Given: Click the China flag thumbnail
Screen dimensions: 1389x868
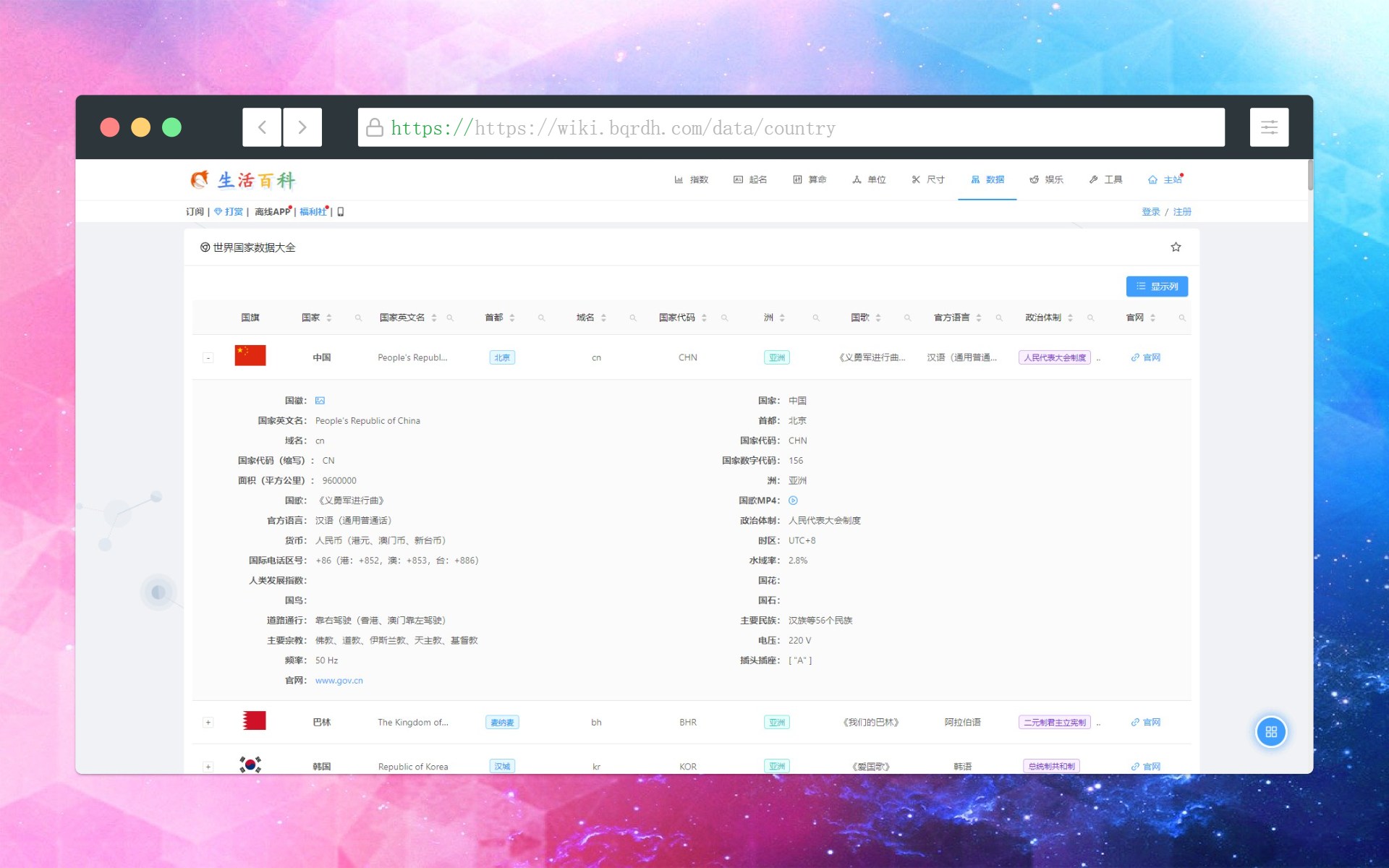Looking at the screenshot, I should 250,355.
